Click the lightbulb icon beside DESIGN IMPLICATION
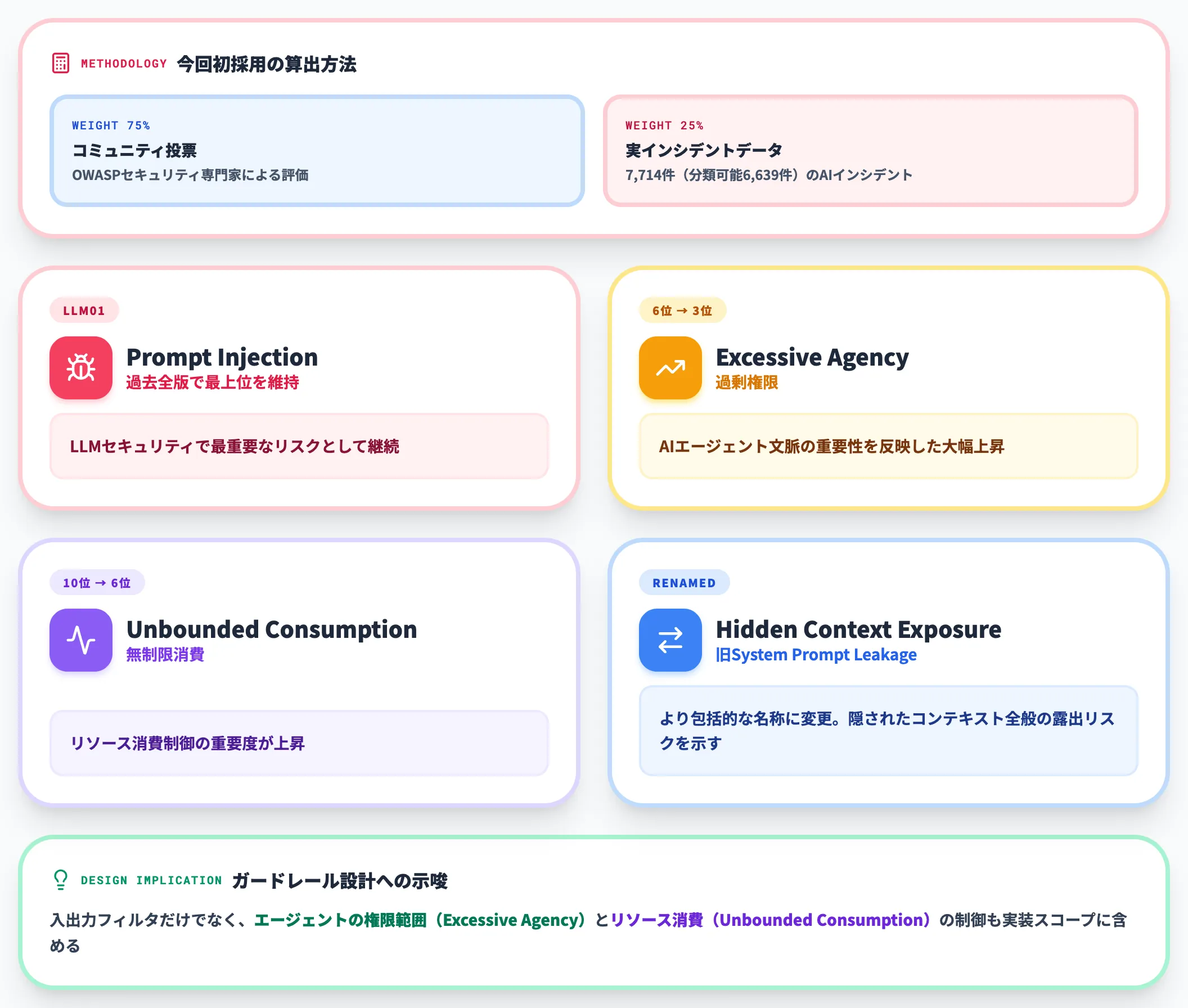The image size is (1188, 1008). [61, 880]
